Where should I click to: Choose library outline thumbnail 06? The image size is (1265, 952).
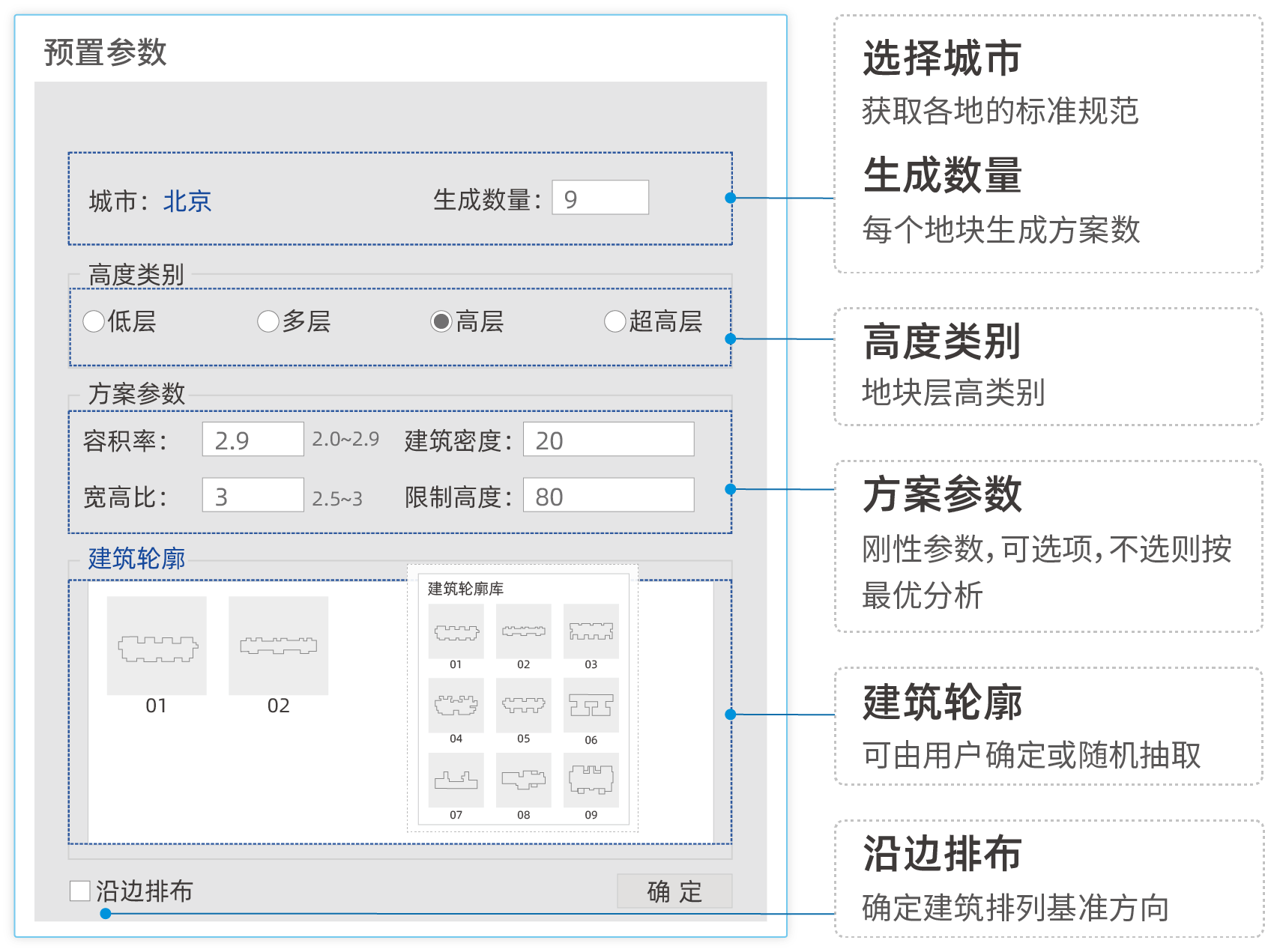tap(591, 705)
